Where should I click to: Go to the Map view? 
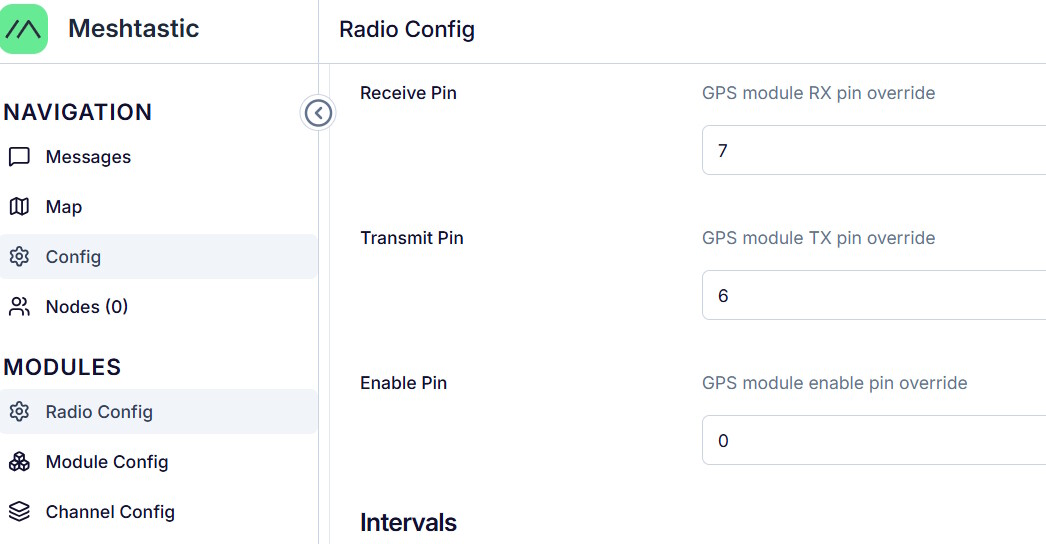pos(64,207)
